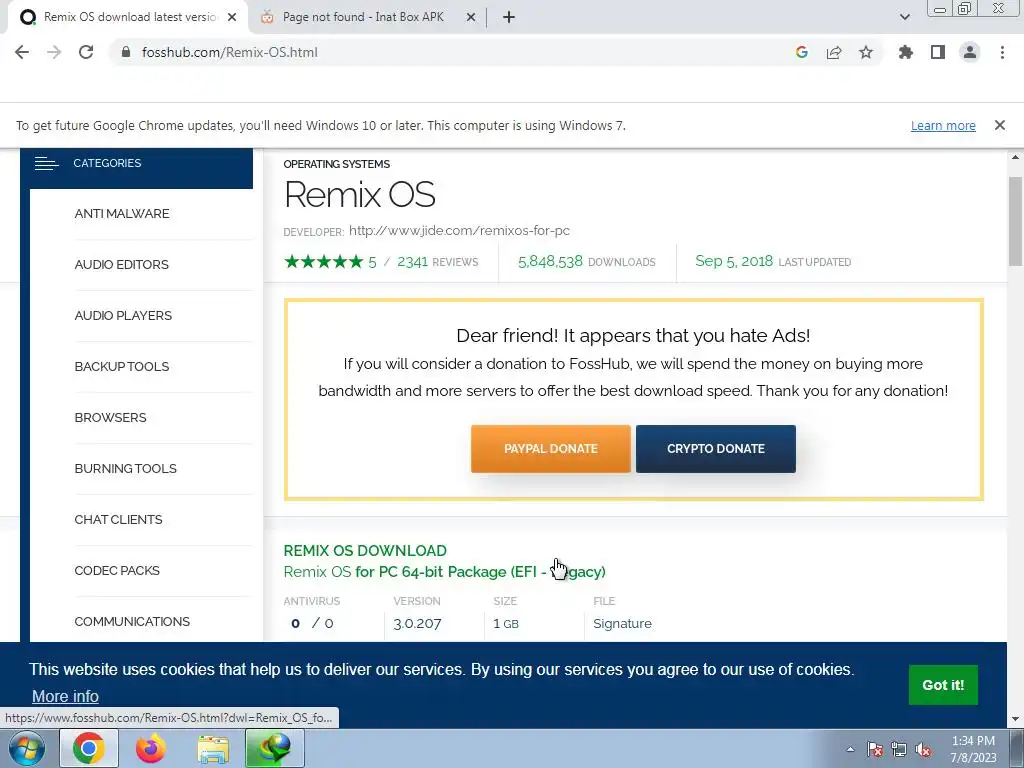This screenshot has width=1024, height=768.
Task: Click the Sep 5, 2018 last updated date
Action: pos(734,261)
